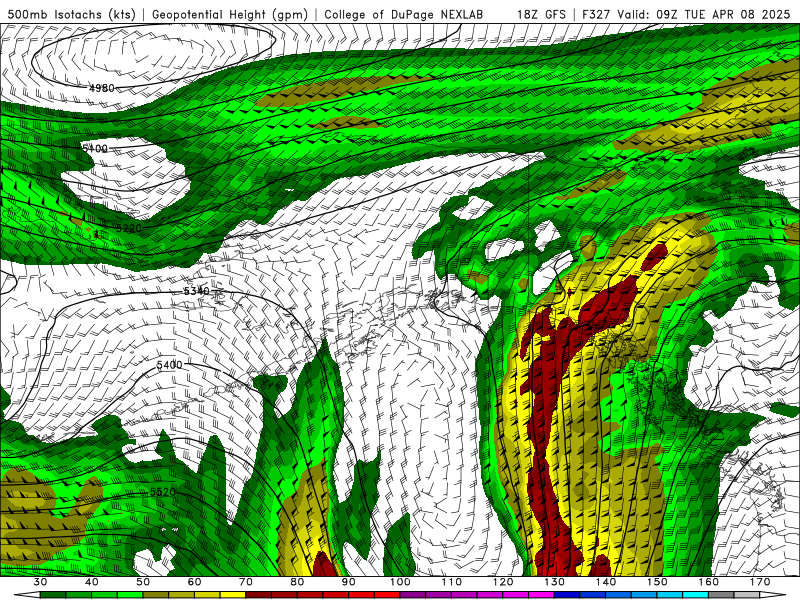
Task: Click the 5100 height contour label
Action: 95,148
